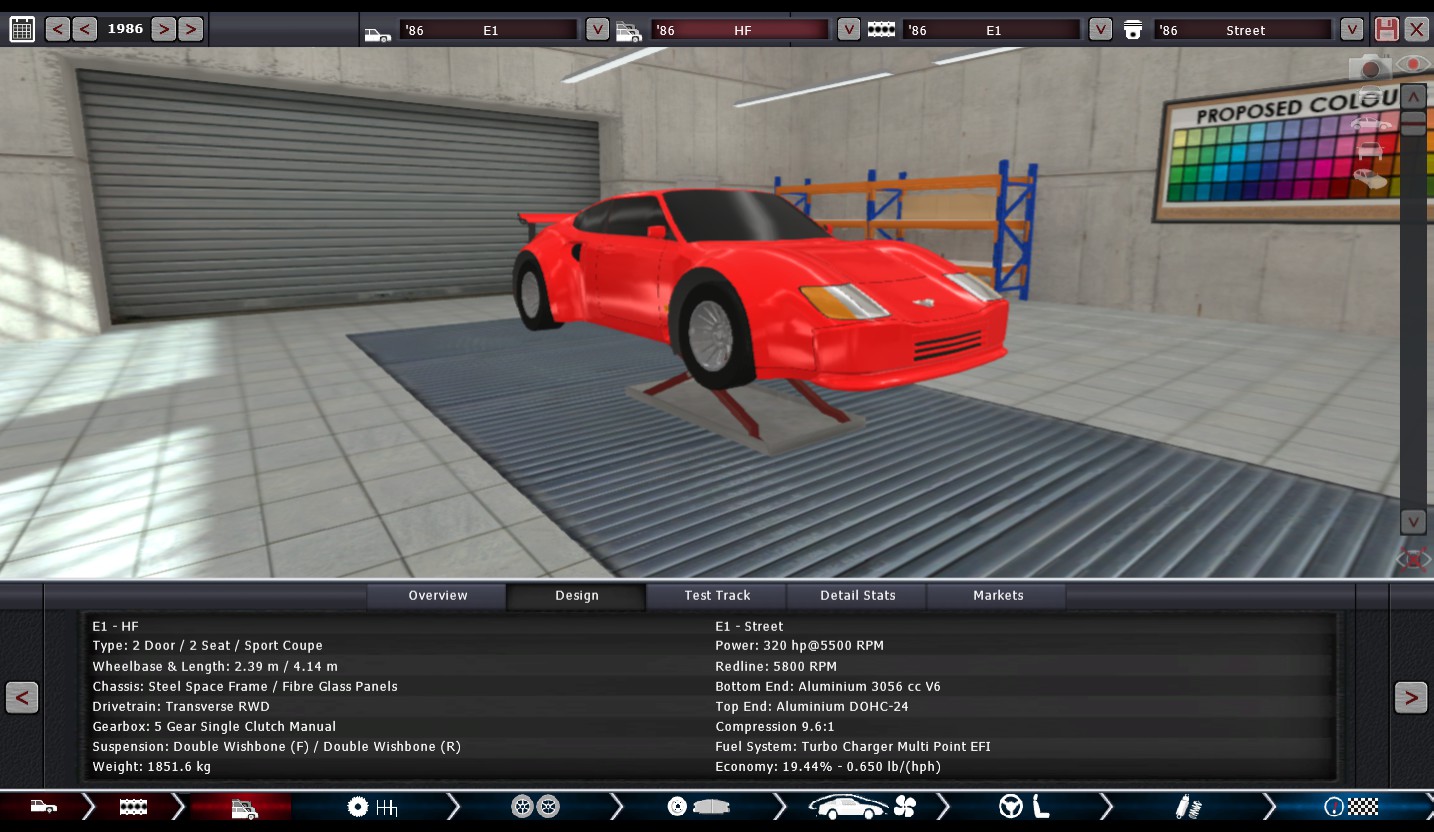Click the outermost forward-year arrow after 1986
The height and width of the screenshot is (832, 1434).
pyautogui.click(x=191, y=29)
